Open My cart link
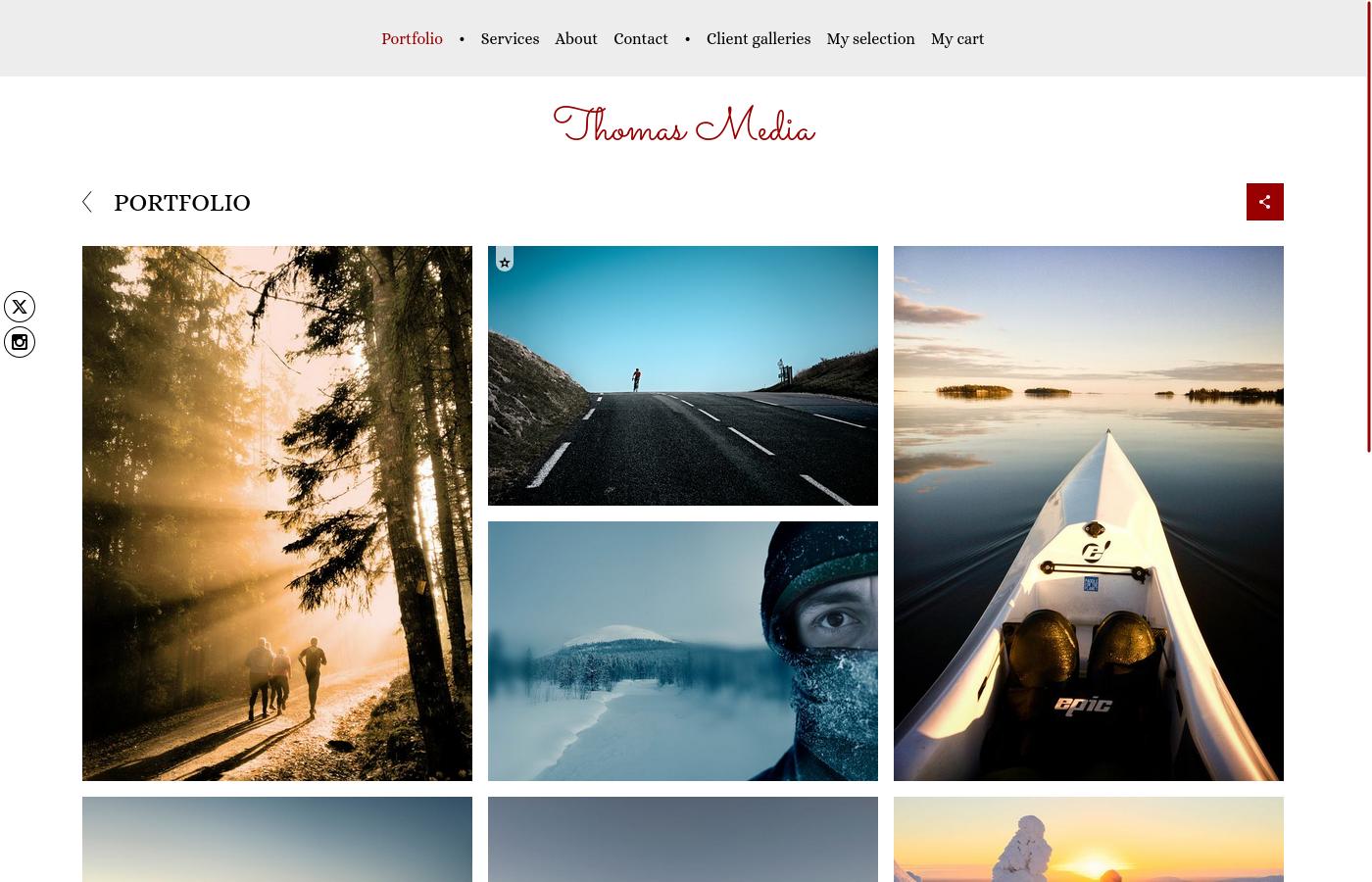 tap(957, 39)
